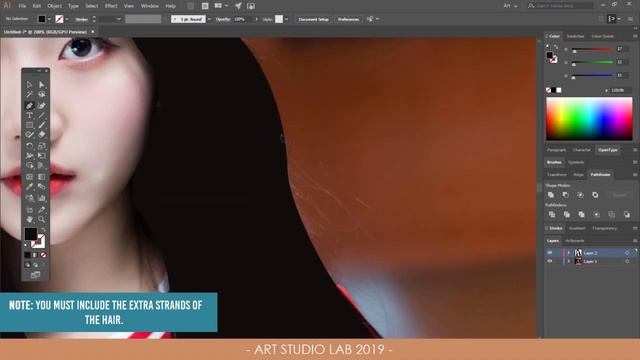The width and height of the screenshot is (640, 360).
Task: Click the color spectrum picker
Action: point(589,119)
